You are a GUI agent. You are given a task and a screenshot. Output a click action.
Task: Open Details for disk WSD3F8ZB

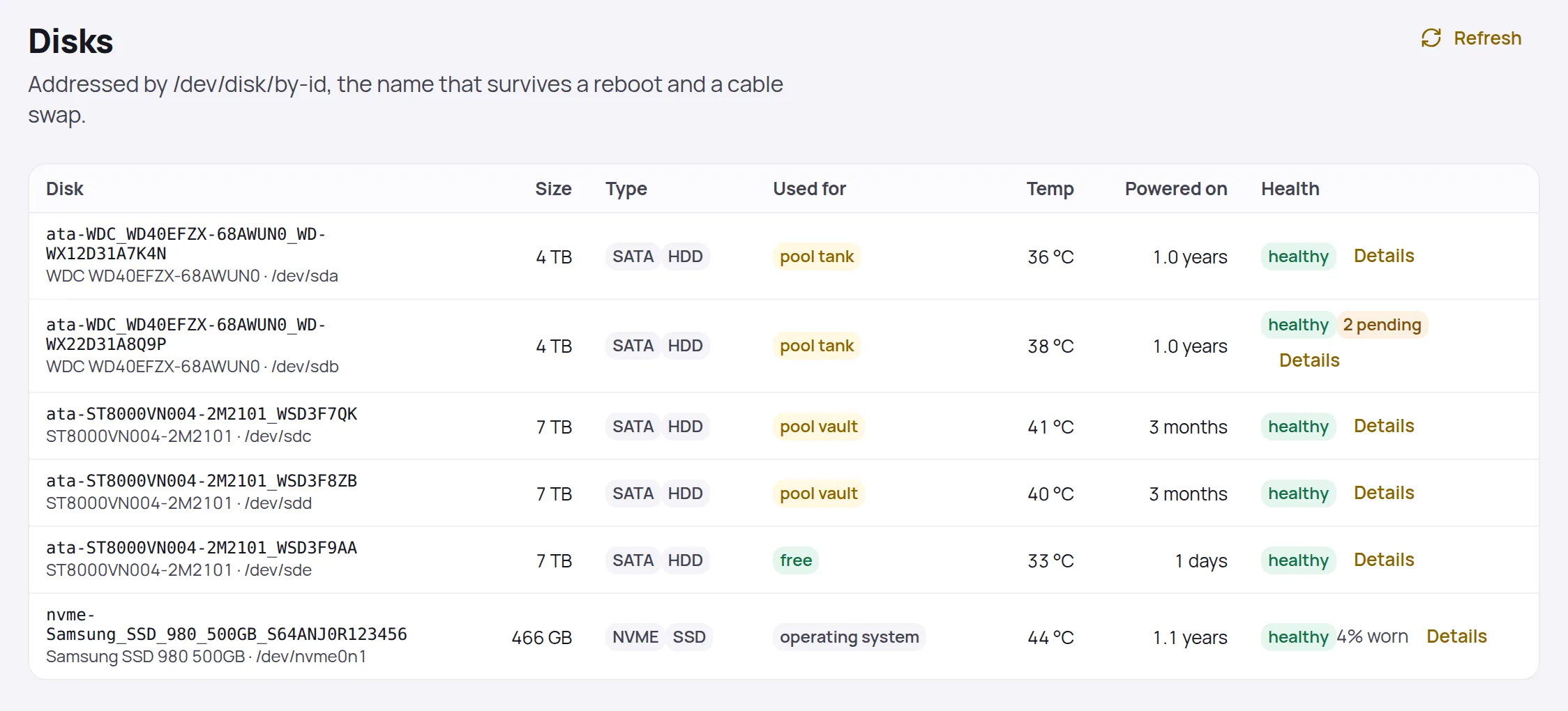tap(1384, 493)
